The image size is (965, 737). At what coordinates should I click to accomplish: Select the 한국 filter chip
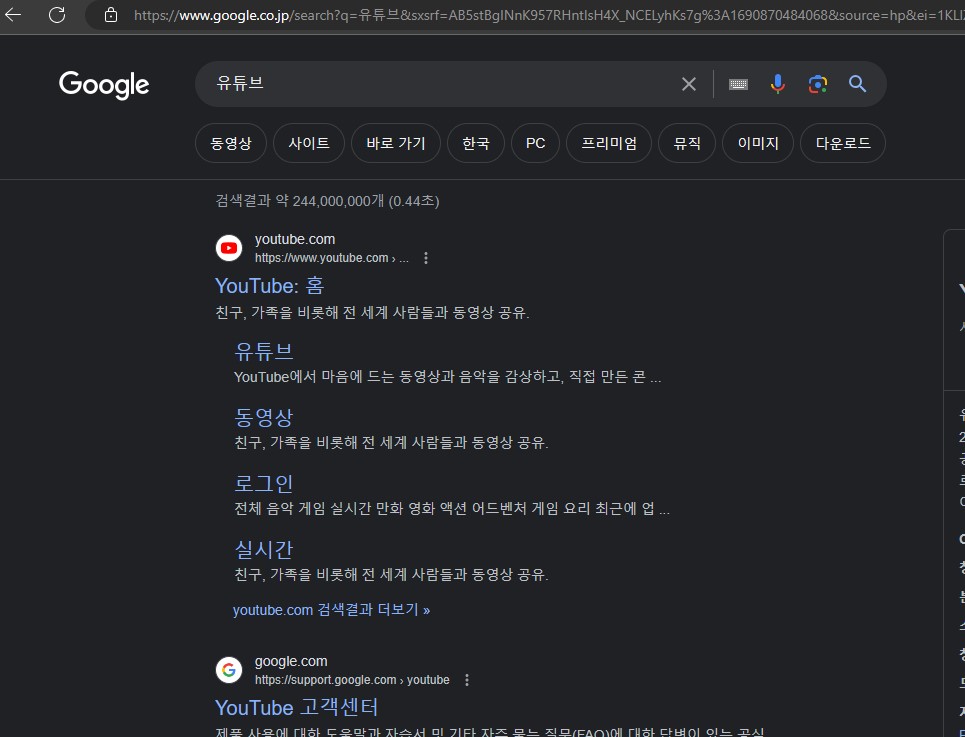[x=476, y=143]
